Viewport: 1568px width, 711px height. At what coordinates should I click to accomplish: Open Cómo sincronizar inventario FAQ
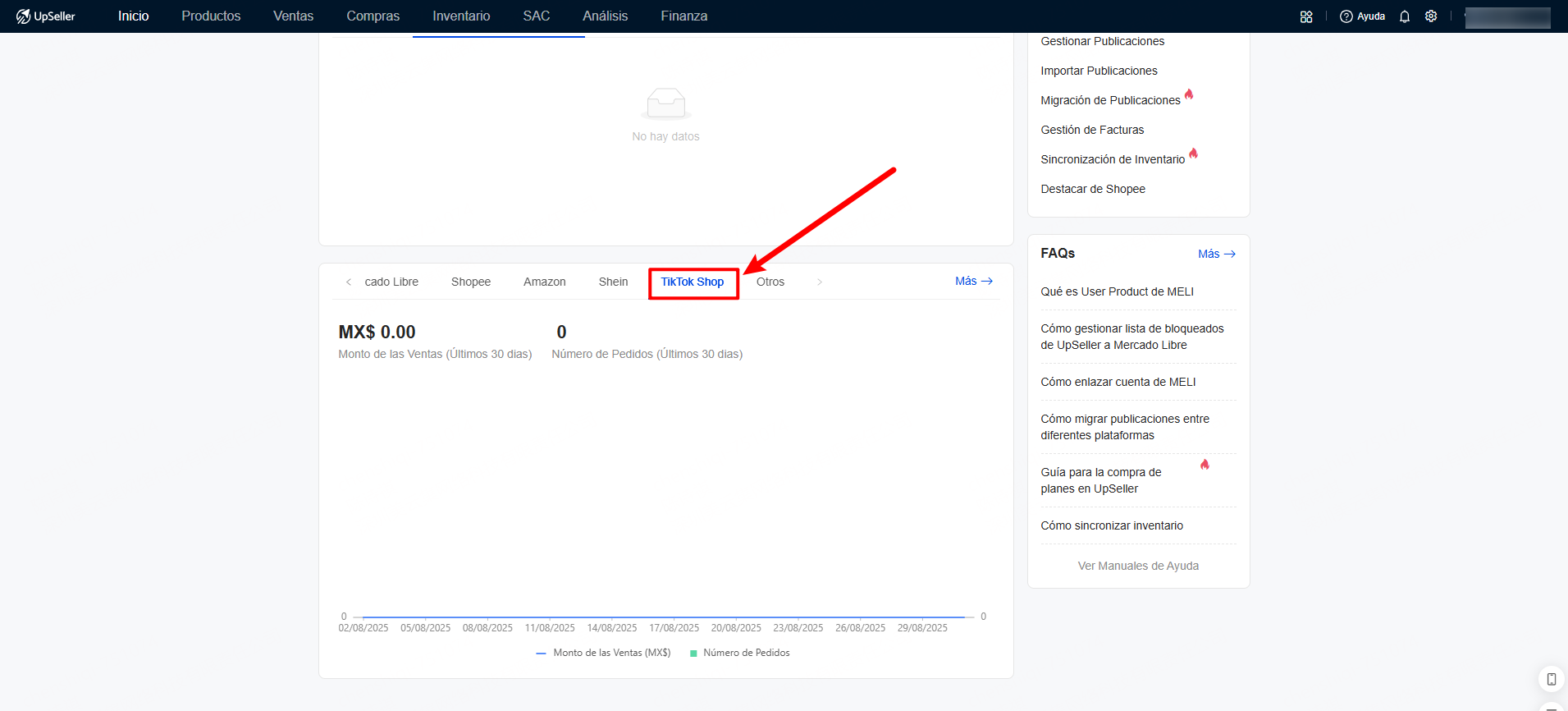pos(1112,525)
